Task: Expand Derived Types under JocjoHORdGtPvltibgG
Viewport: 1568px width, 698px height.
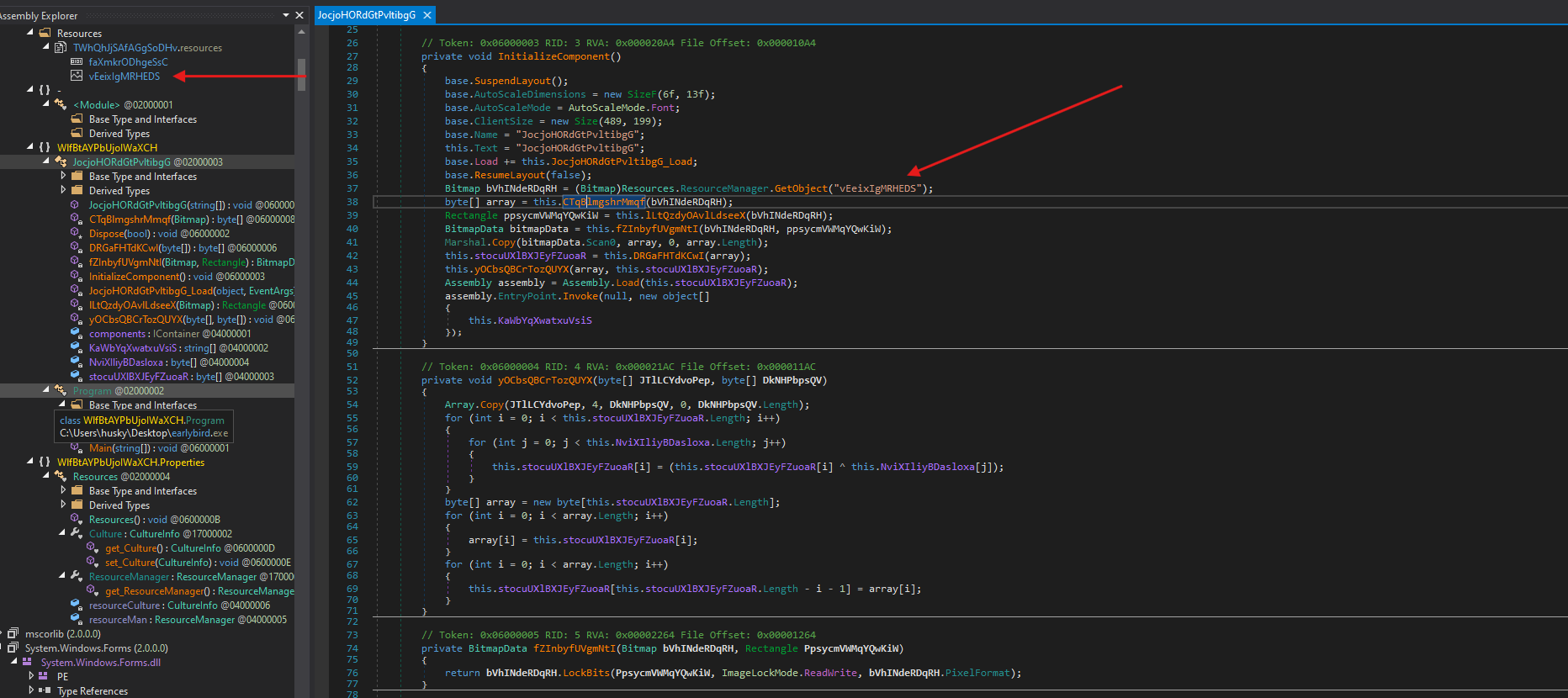Action: [63, 190]
